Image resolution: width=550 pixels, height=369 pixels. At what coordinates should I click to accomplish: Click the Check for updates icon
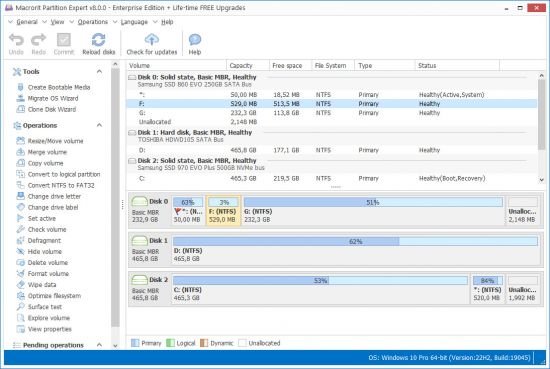pos(152,40)
